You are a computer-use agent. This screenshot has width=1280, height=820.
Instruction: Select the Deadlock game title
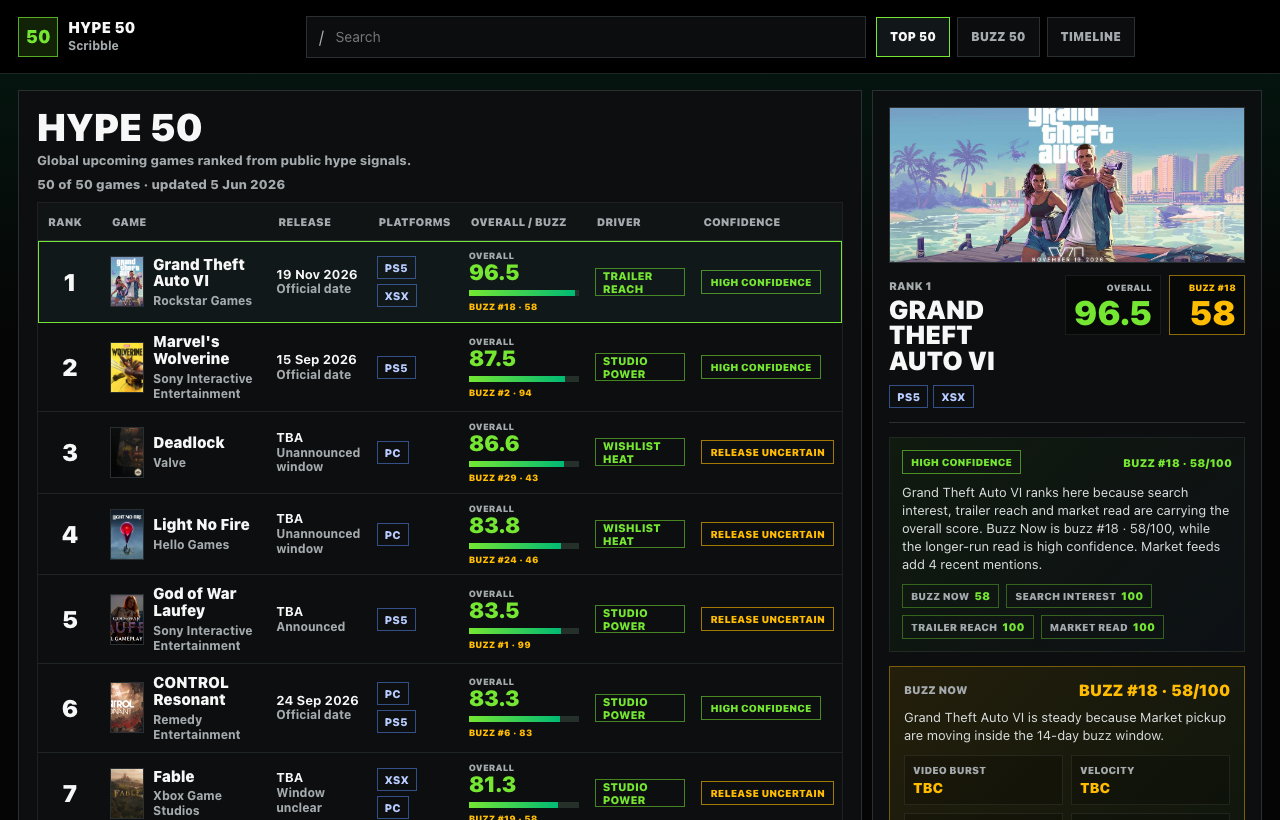click(189, 443)
